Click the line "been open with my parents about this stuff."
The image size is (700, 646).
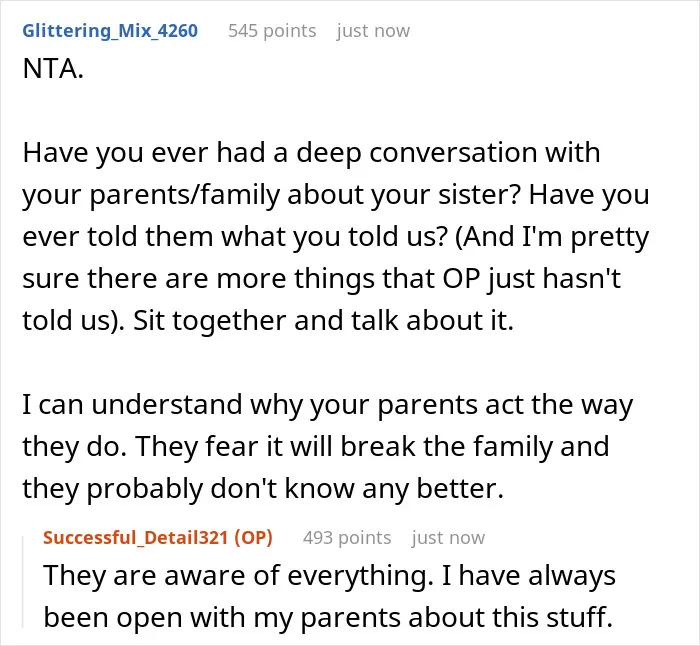coord(328,618)
